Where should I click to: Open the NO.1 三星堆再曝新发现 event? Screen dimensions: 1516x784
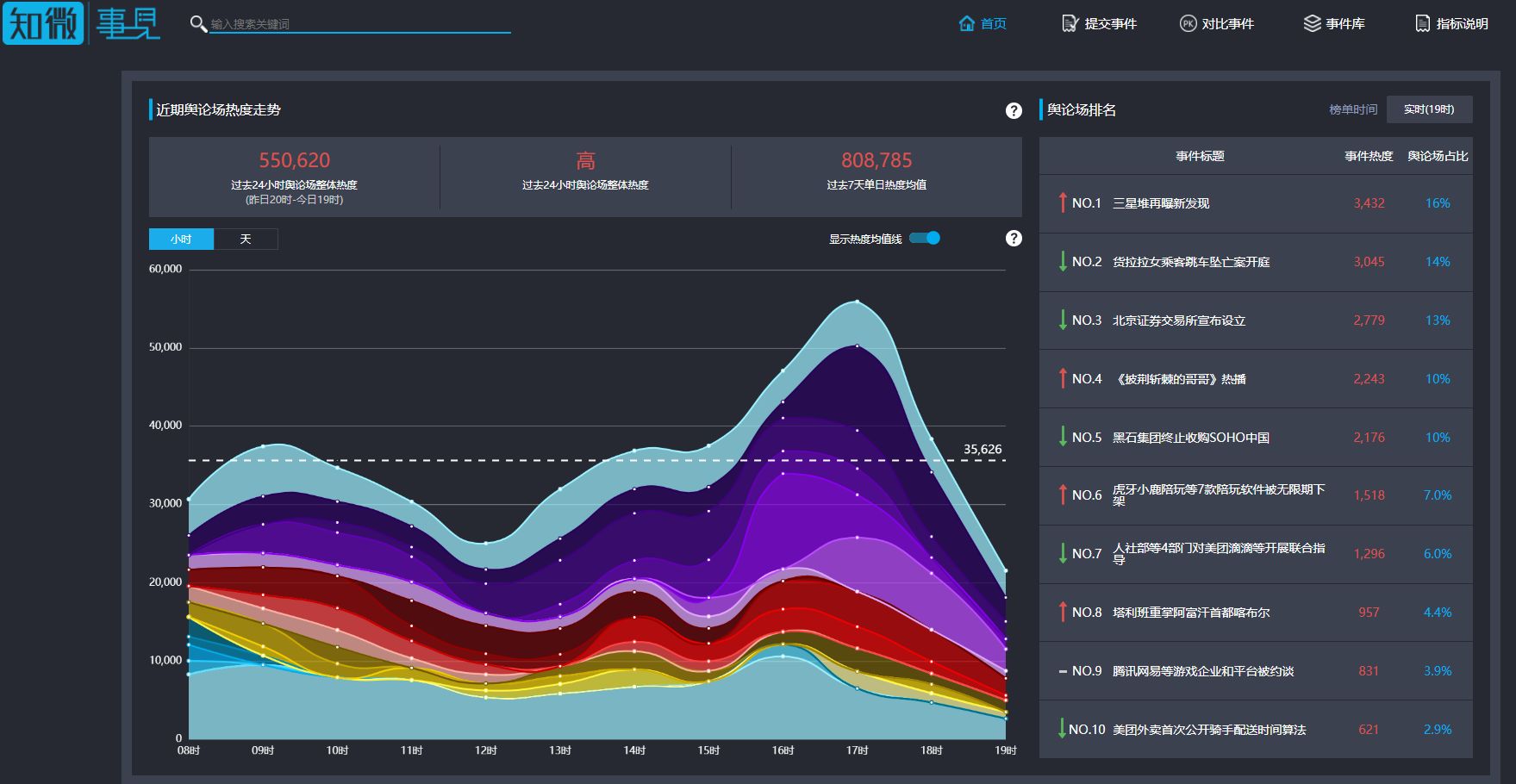point(1161,203)
